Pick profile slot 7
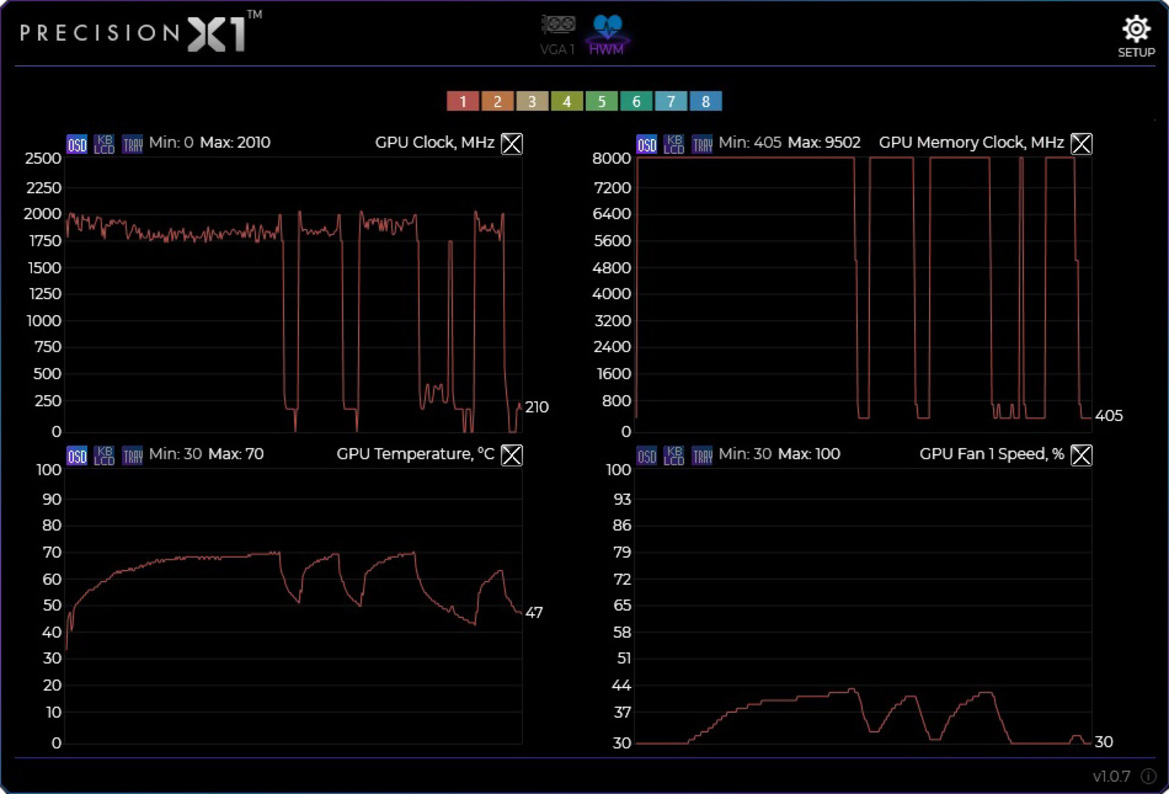Viewport: 1169px width, 794px height. (671, 101)
